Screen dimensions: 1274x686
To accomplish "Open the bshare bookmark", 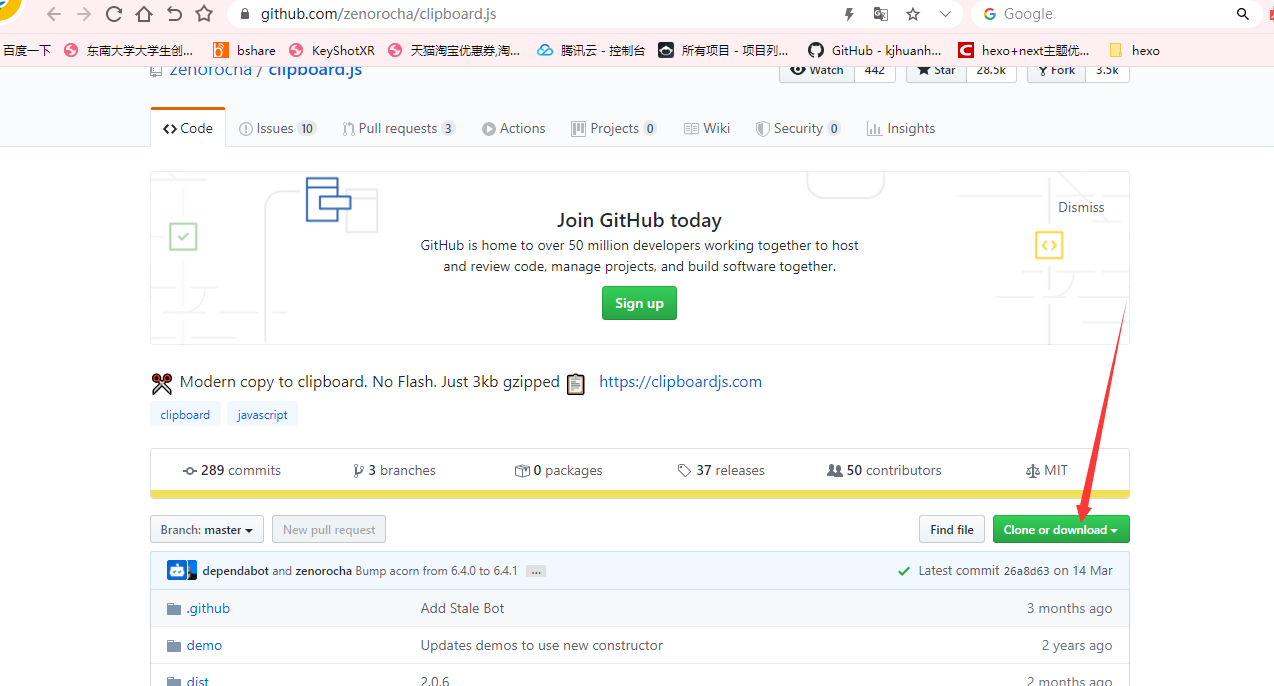I will pos(244,50).
